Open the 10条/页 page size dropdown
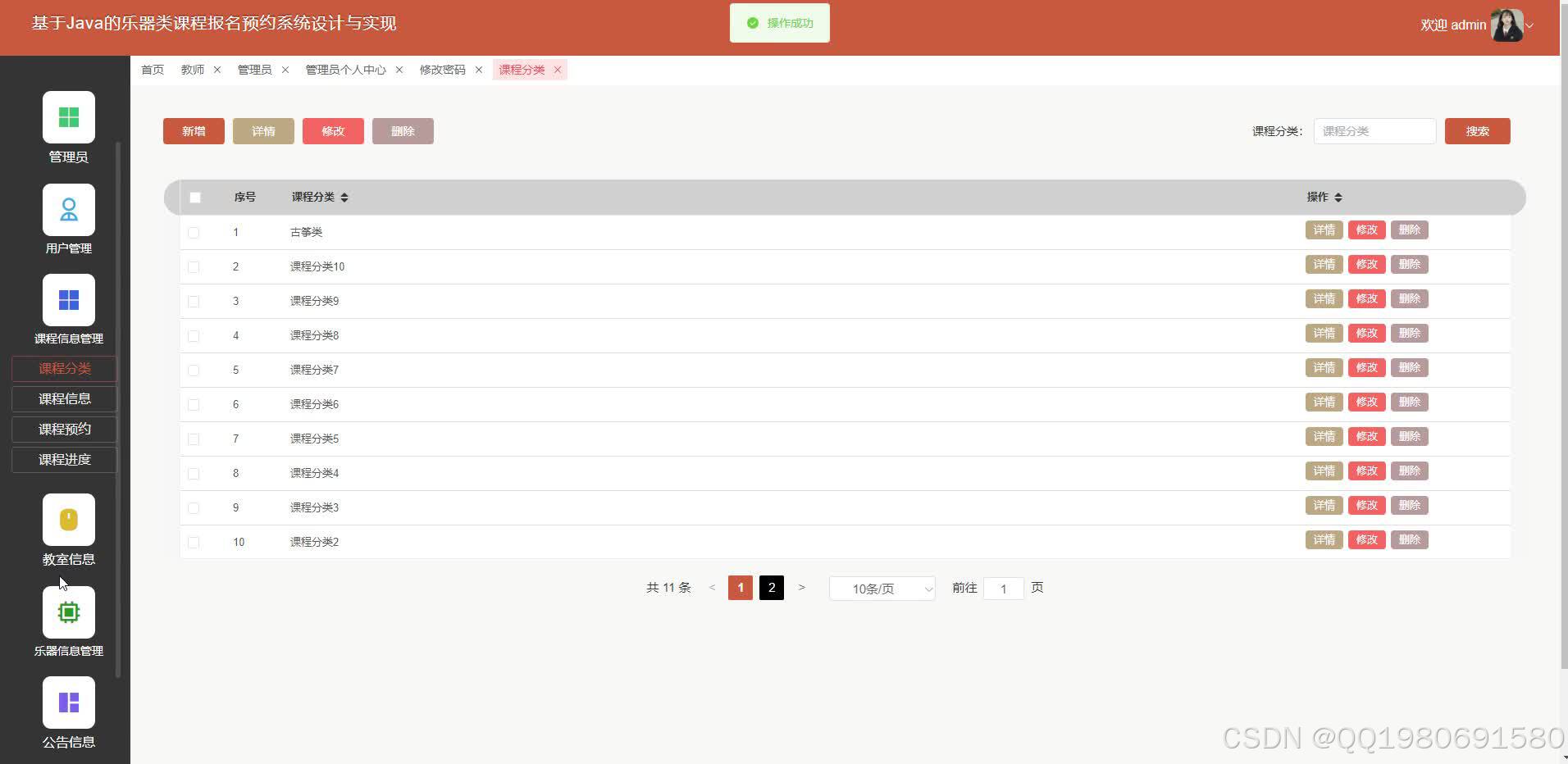Viewport: 1568px width, 764px height. [882, 589]
